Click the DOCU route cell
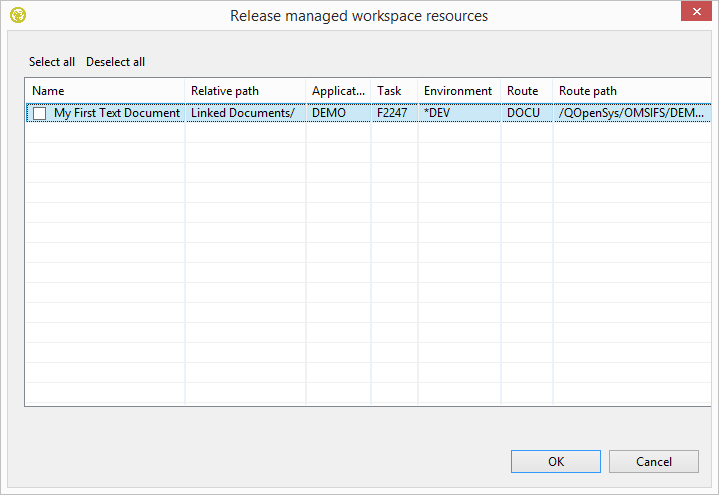Image resolution: width=719 pixels, height=495 pixels. 523,113
